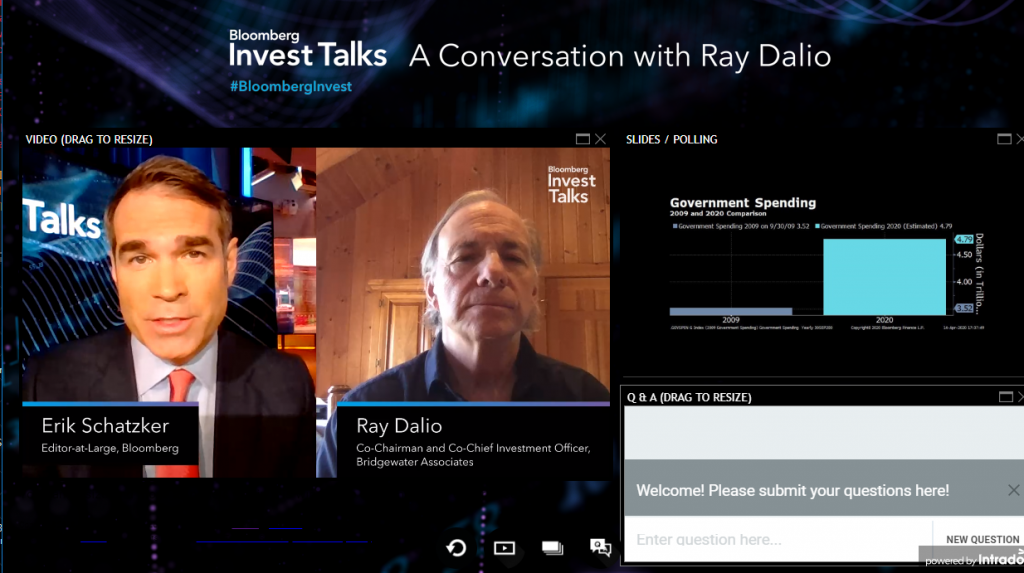
Task: Click 'A Conversation with Ray Dalio' title
Action: (620, 56)
